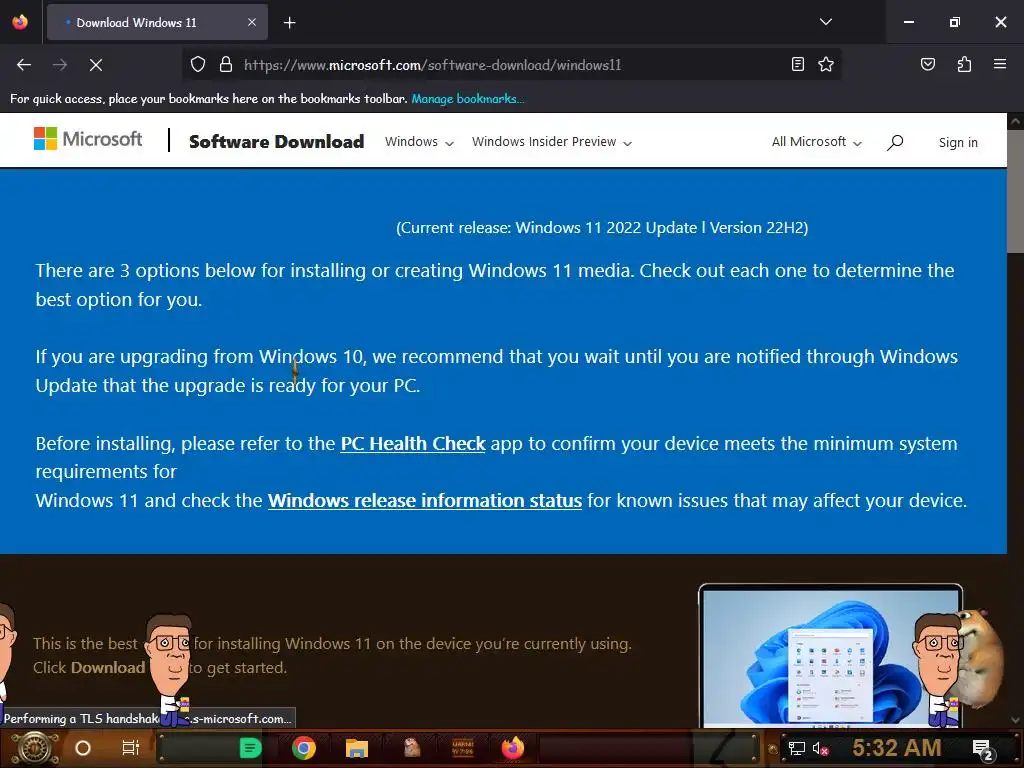Toggle reader view icon in address bar
The image size is (1024, 768).
click(x=797, y=64)
